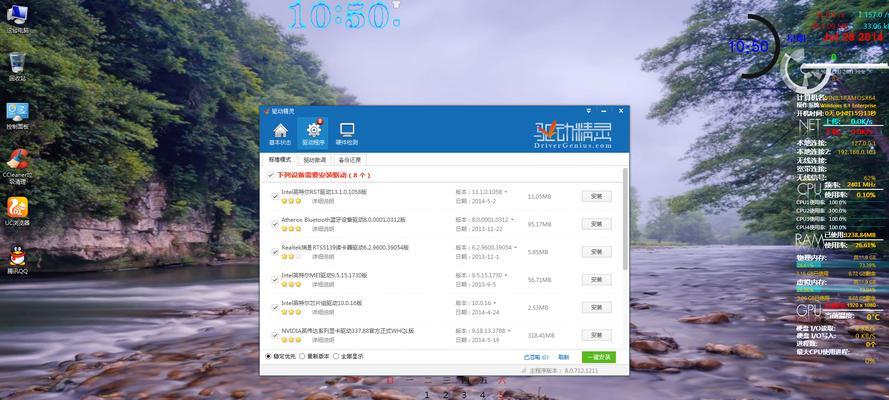Uncheck the Realtek RTS5139 card reader driver
Image resolution: width=889 pixels, height=400 pixels.
(274, 252)
